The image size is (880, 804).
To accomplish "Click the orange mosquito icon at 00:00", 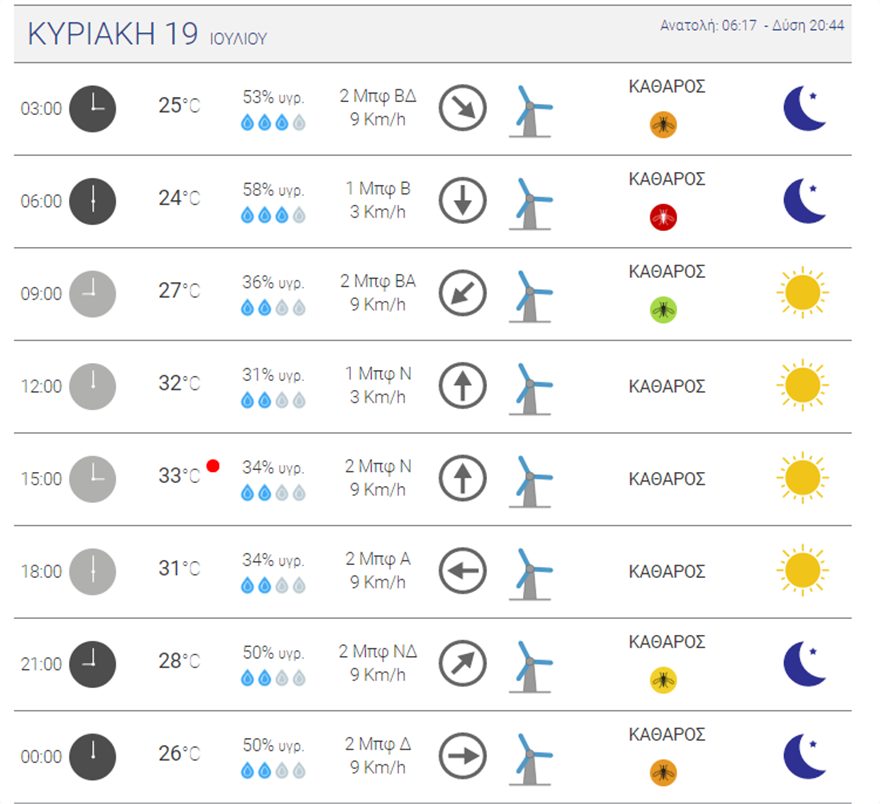I will [663, 771].
